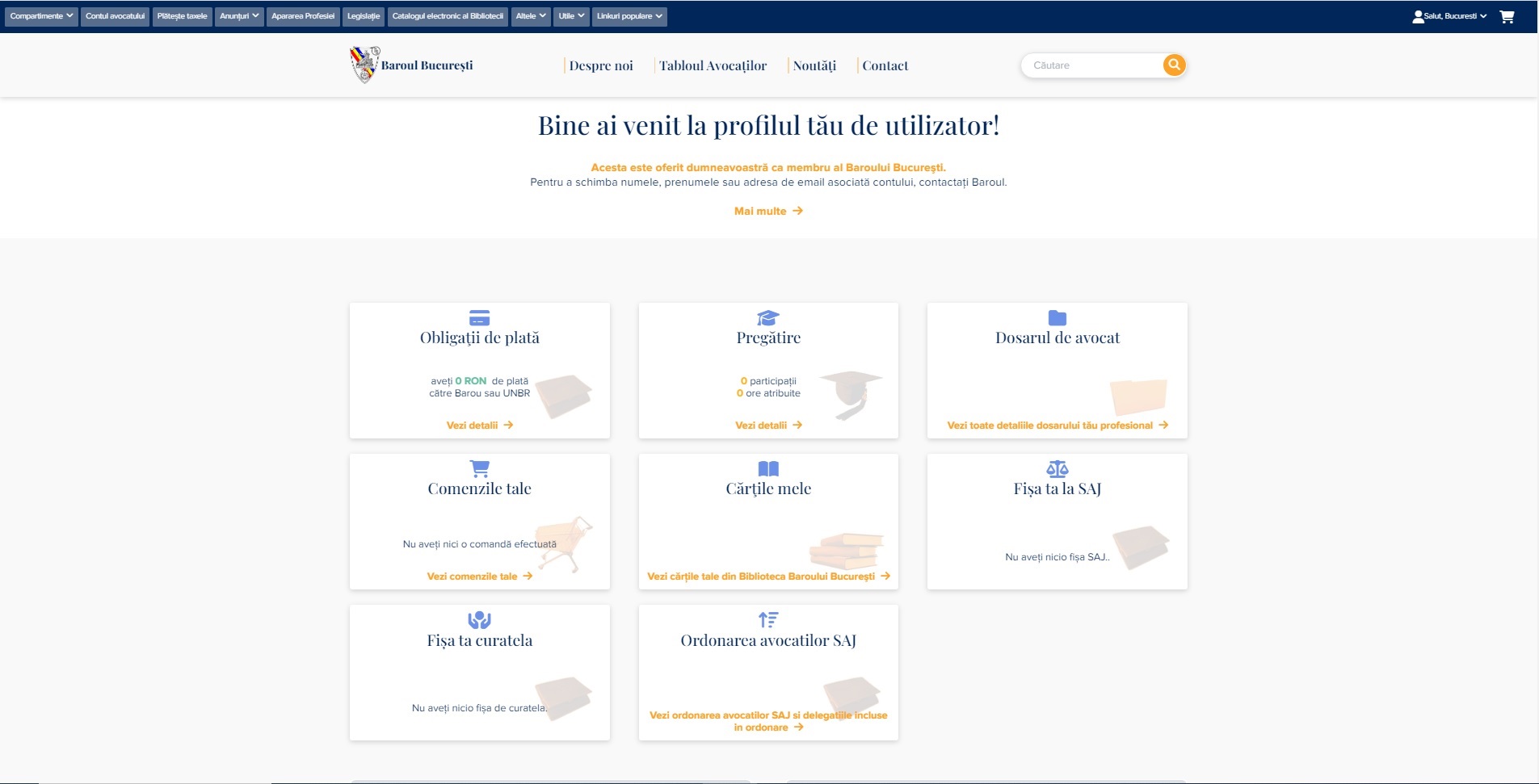The image size is (1539, 784).
Task: Click the shopping cart icon above Comenzile tale
Action: pos(479,467)
